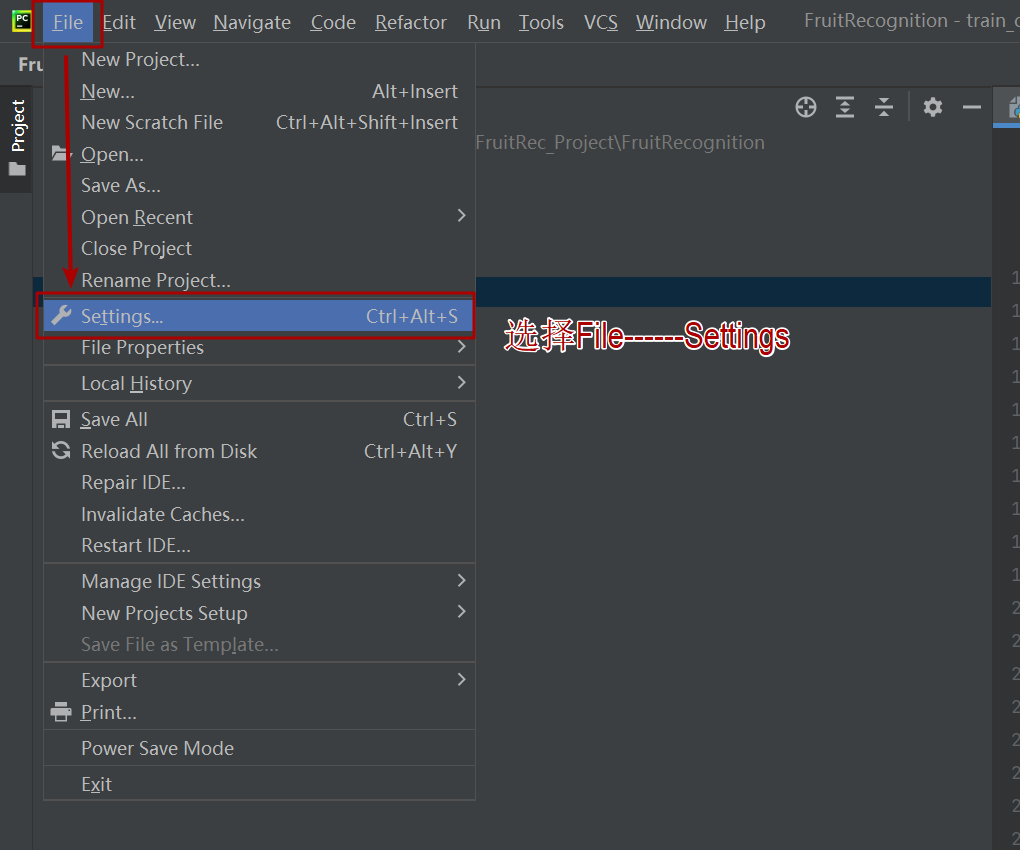The image size is (1020, 850).
Task: Select Repair IDE... entry
Action: coord(259,482)
